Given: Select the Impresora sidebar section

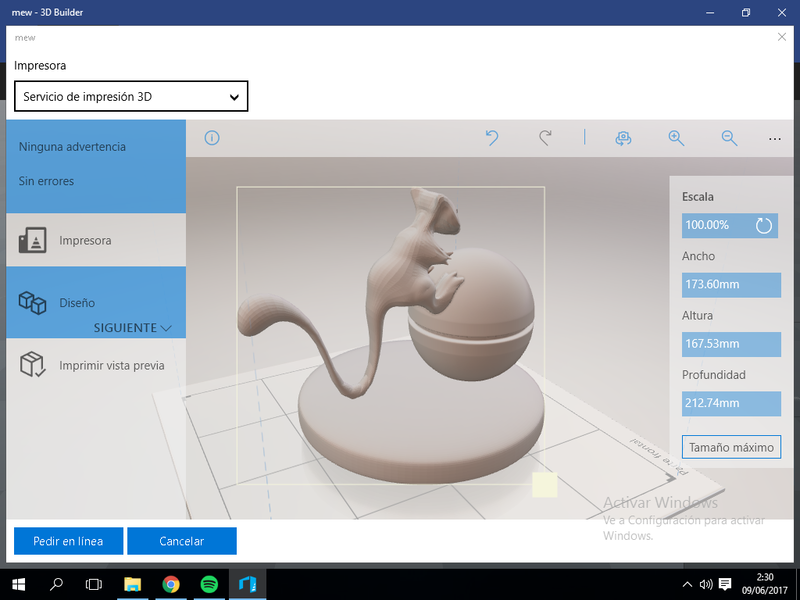Looking at the screenshot, I should tap(96, 240).
